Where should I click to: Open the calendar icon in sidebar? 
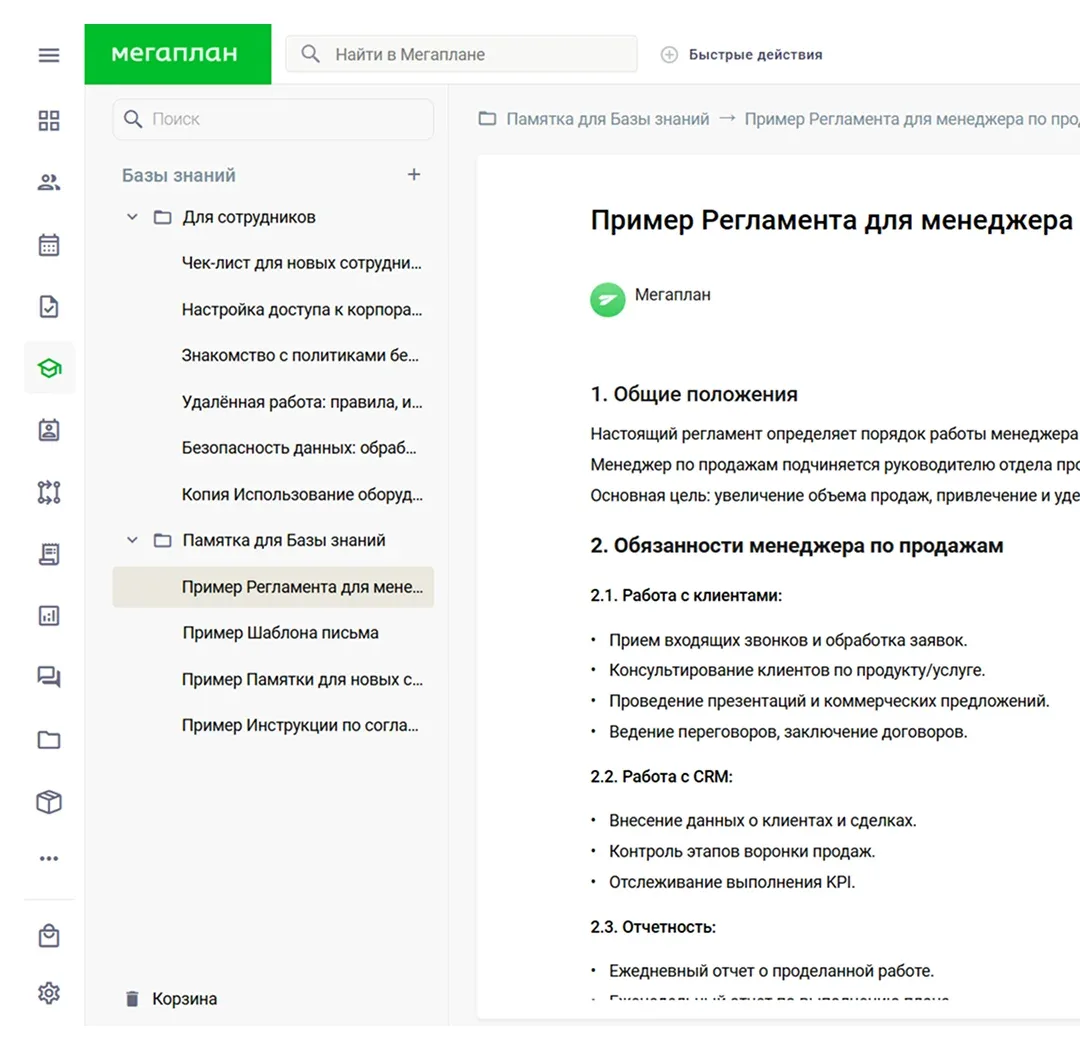coord(49,245)
